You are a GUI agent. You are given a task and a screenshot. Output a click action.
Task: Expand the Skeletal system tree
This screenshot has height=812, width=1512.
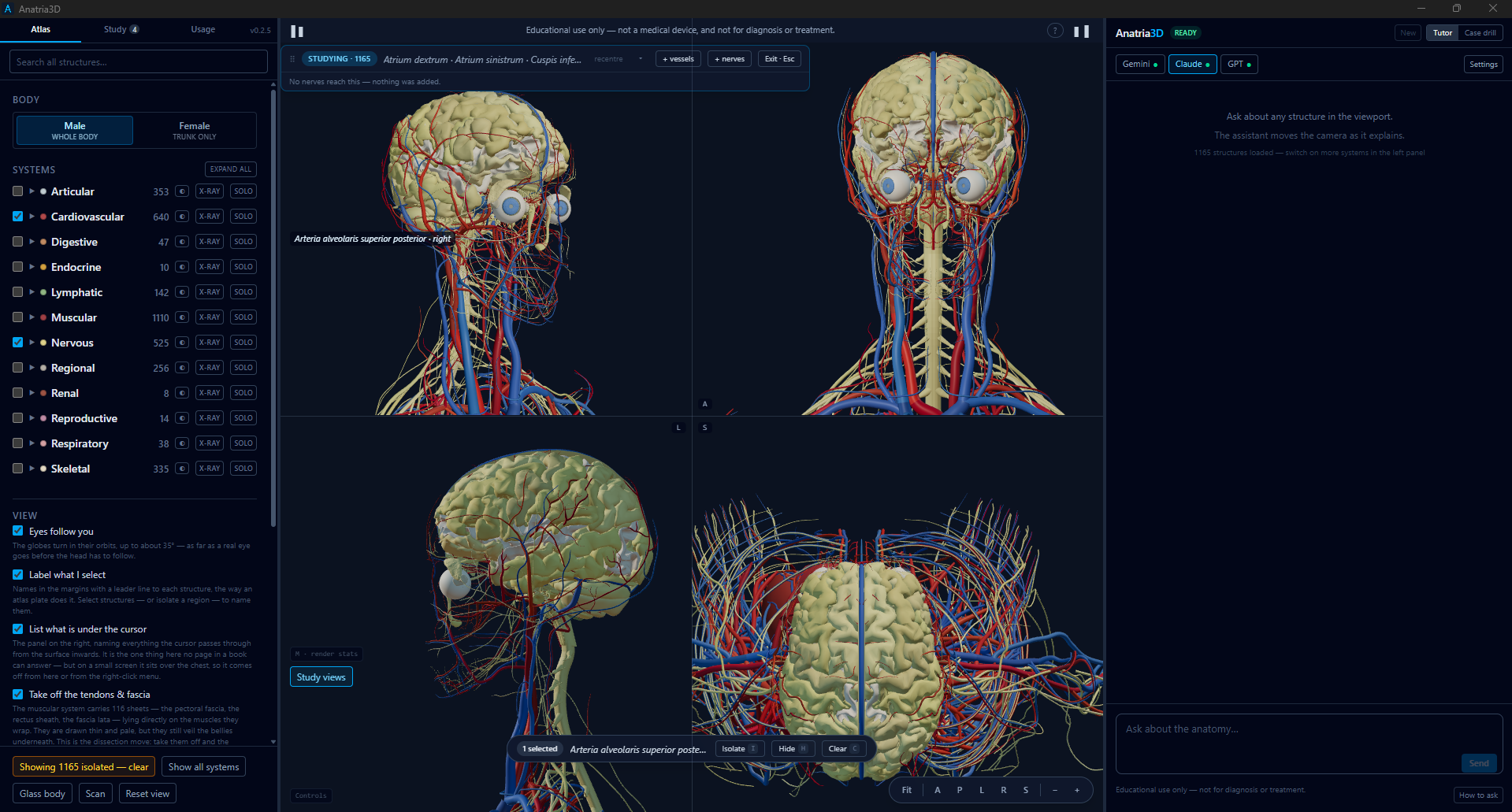(32, 469)
